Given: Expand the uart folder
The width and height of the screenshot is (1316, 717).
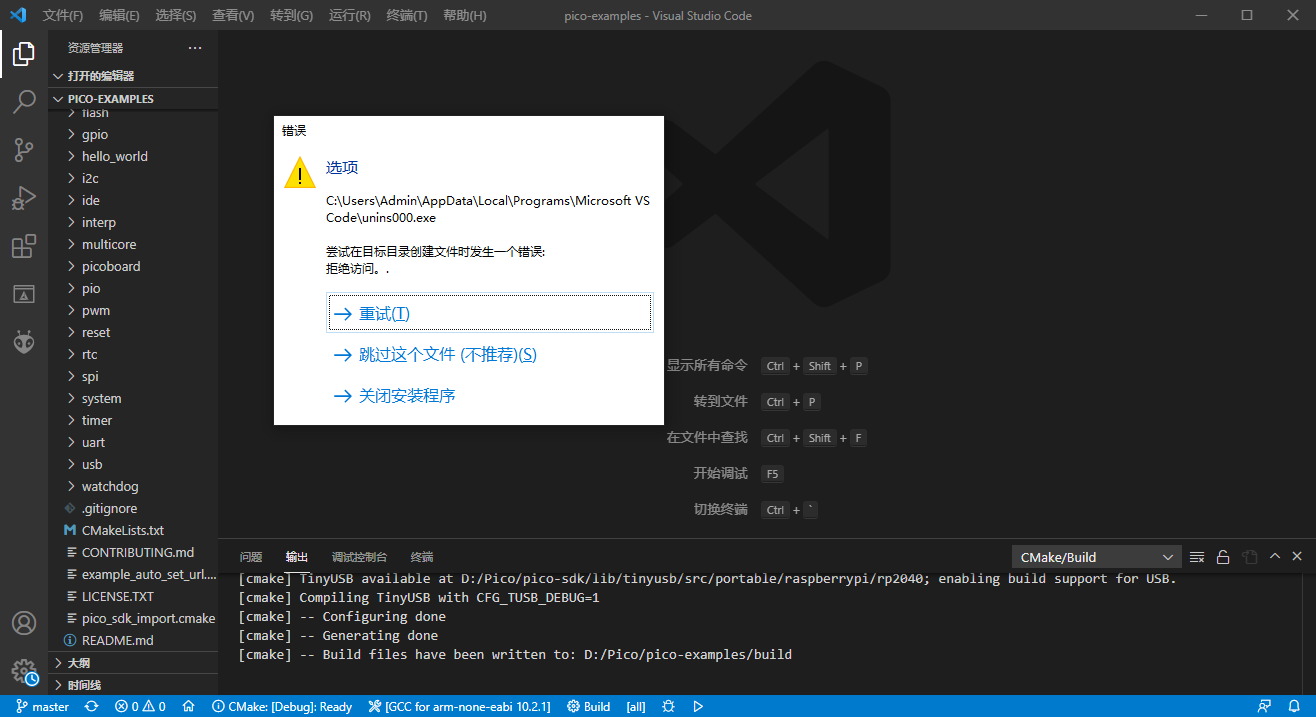Looking at the screenshot, I should point(133,442).
